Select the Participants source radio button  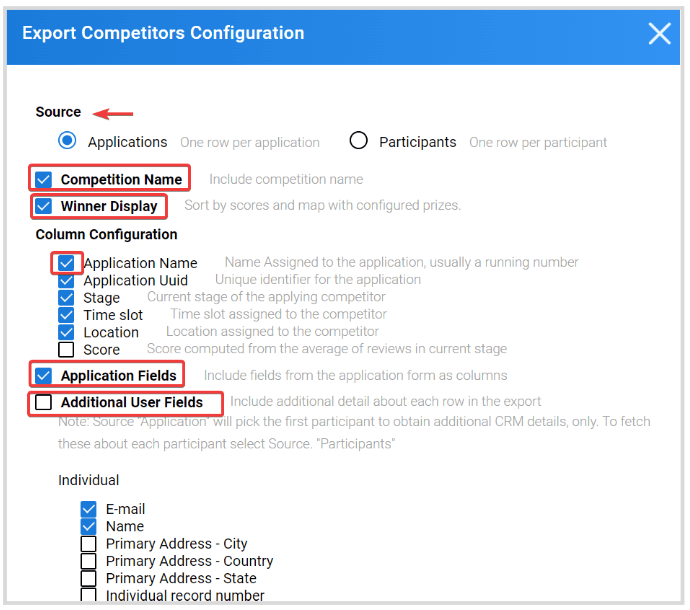pos(358,141)
